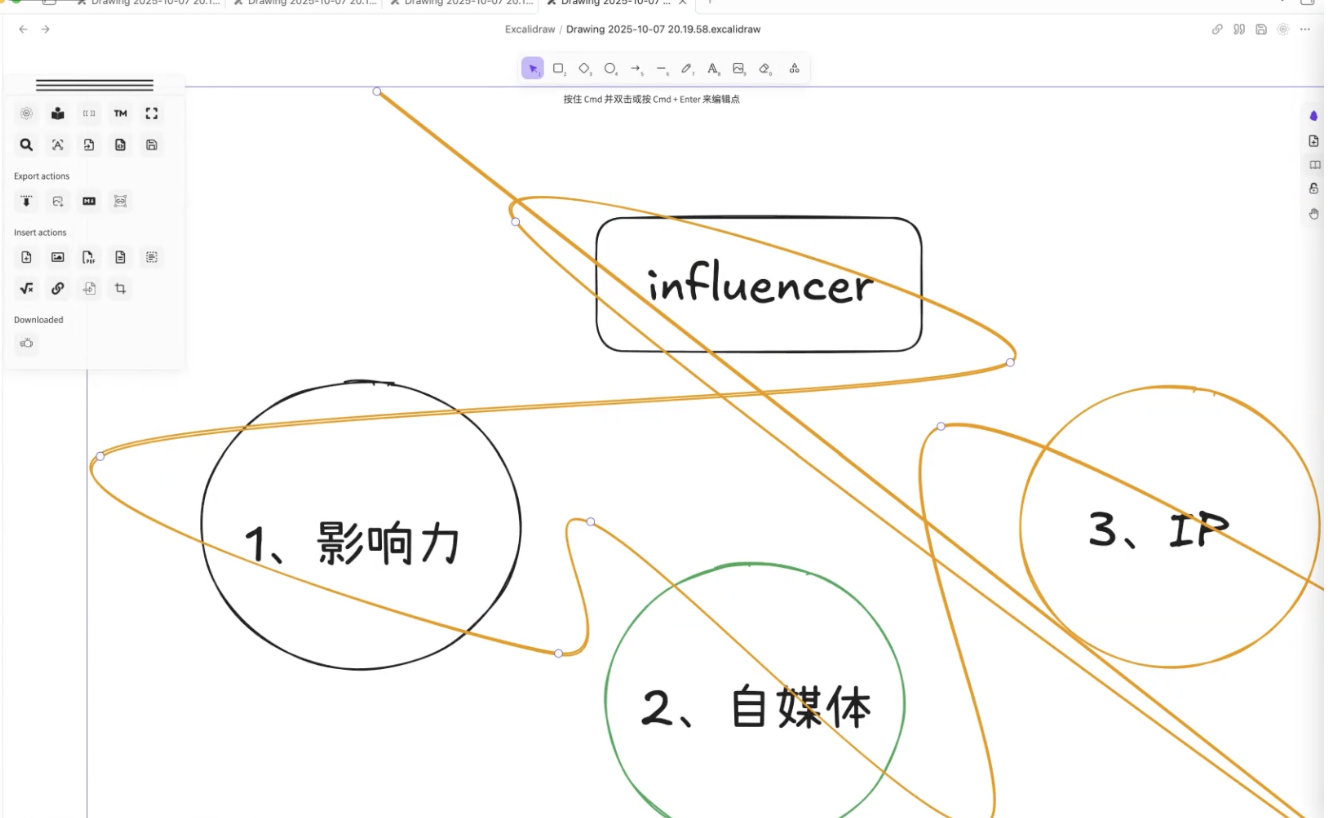The height and width of the screenshot is (818, 1332).
Task: Click the "Export actions" section label
Action: 42,176
